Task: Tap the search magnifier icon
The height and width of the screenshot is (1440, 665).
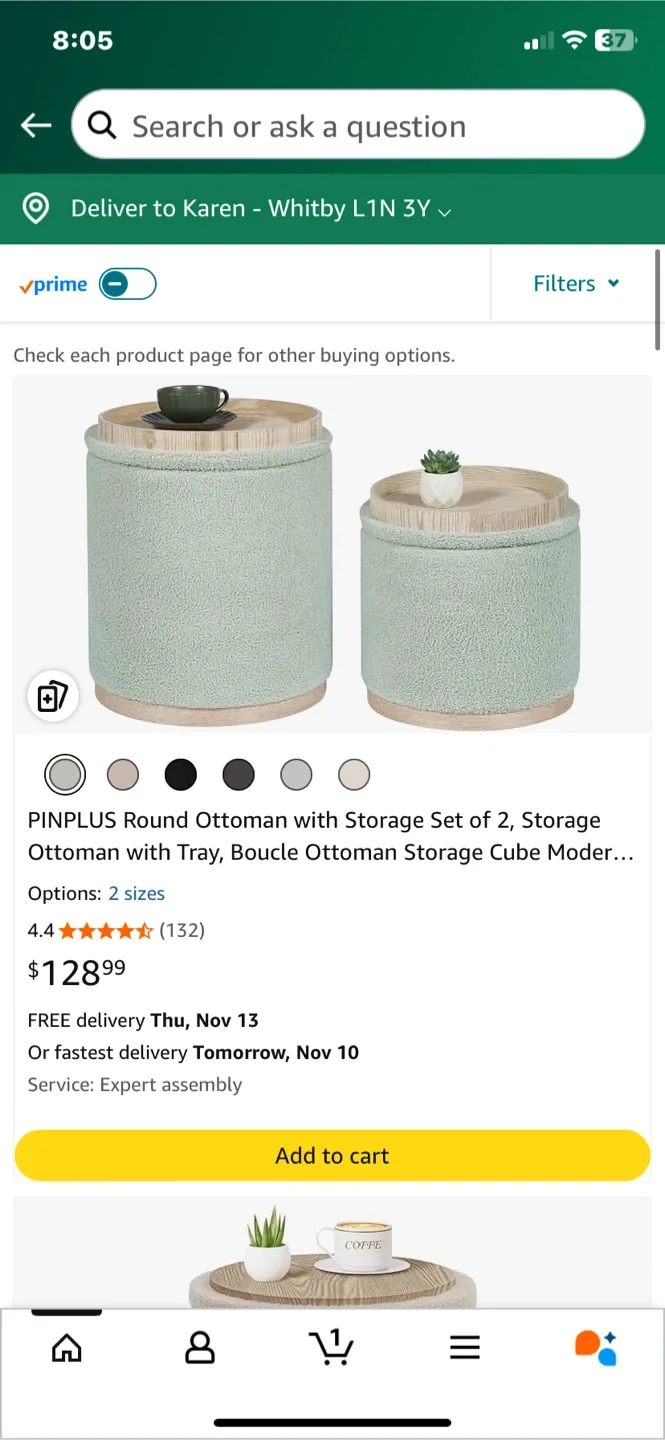Action: click(x=101, y=125)
